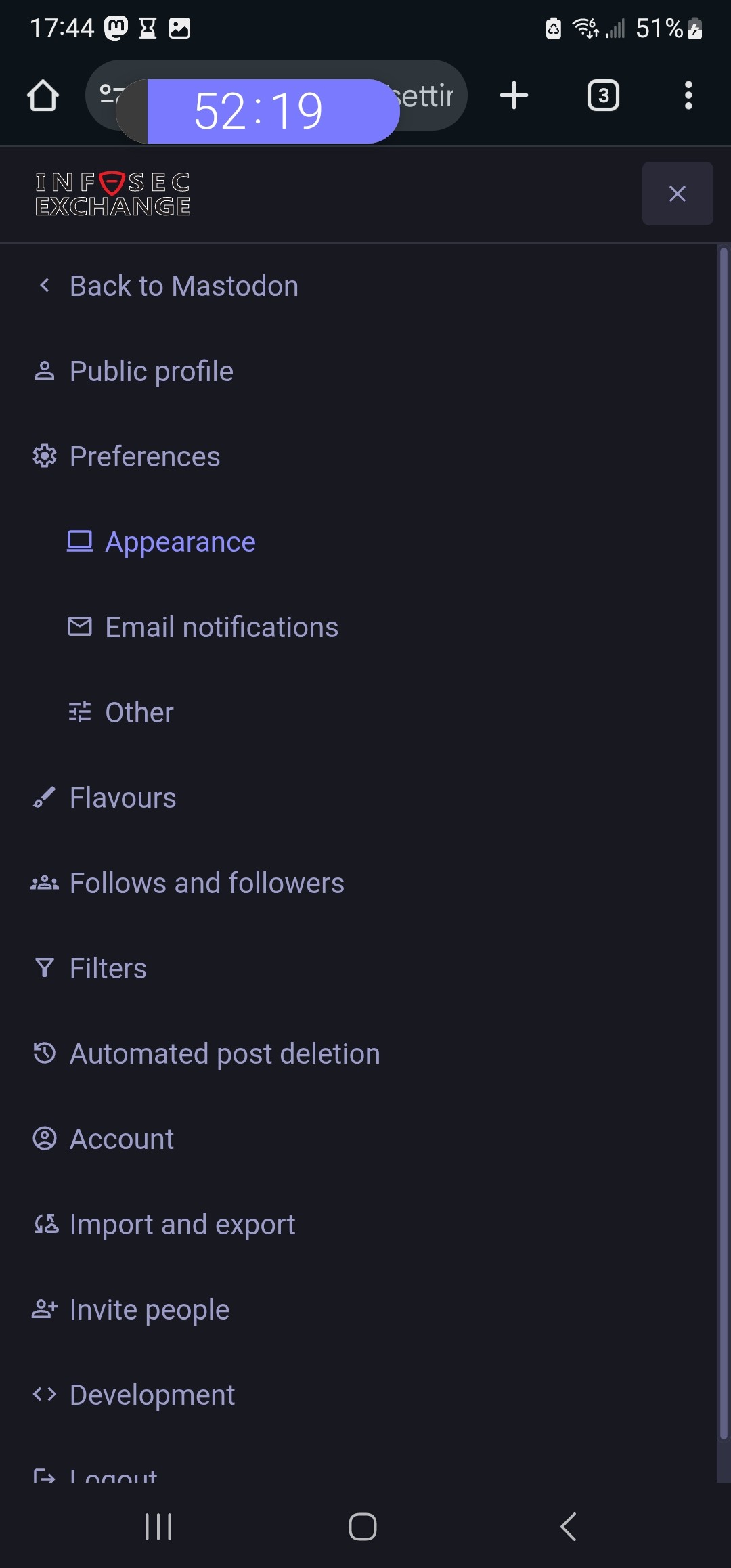Go back via the Back to Mastodon chevron
731x1568 pixels.
(x=45, y=286)
